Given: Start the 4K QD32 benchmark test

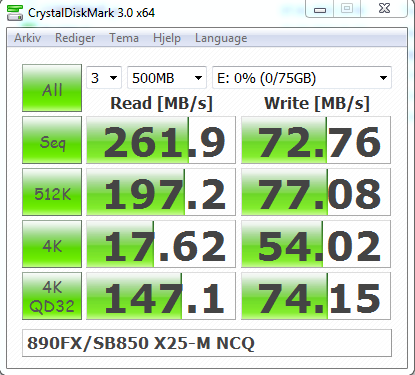Looking at the screenshot, I should click(52, 296).
